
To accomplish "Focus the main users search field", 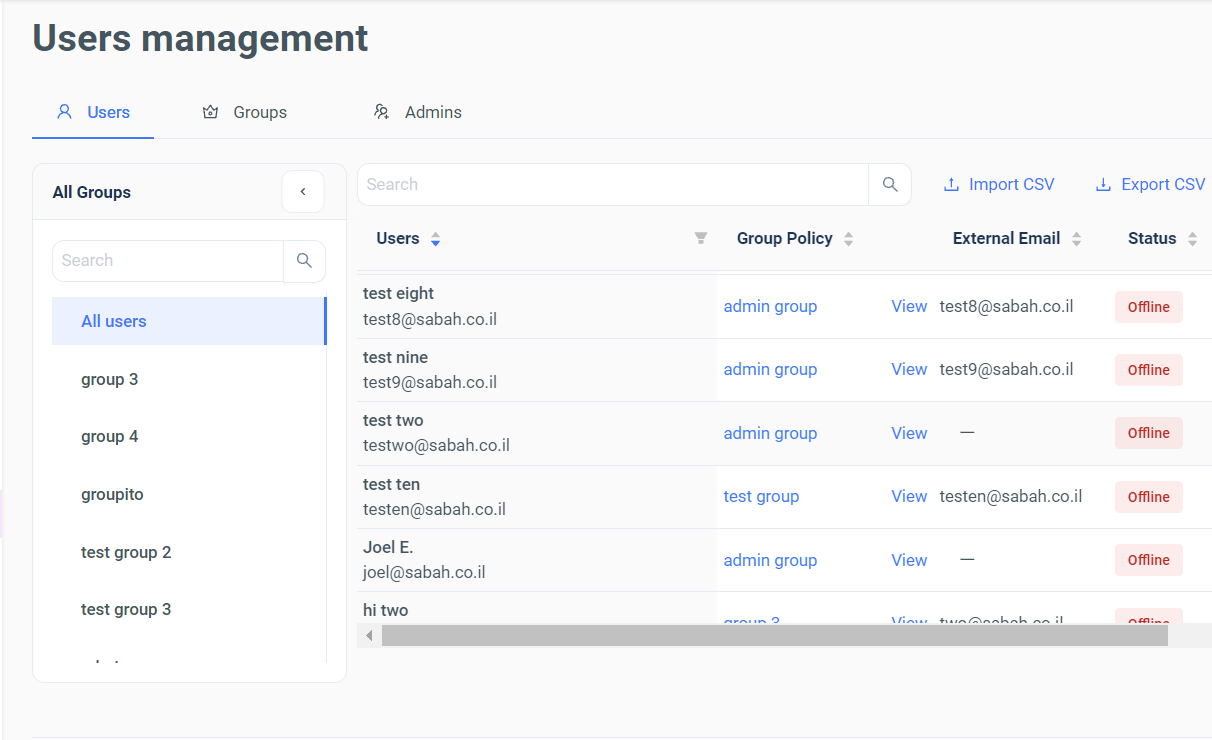I will (x=613, y=185).
